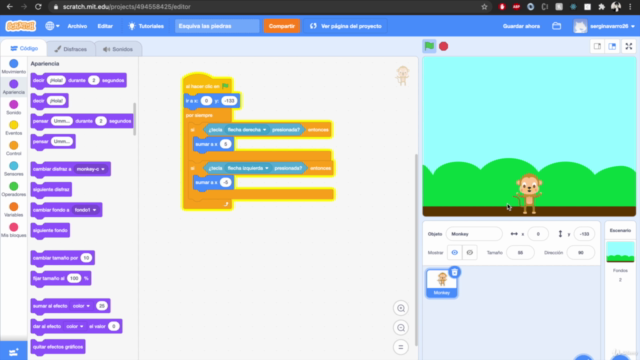Viewport: 640px width, 360px height.
Task: Open the color dropdown in dar al efecto block
Action: click(x=75, y=326)
